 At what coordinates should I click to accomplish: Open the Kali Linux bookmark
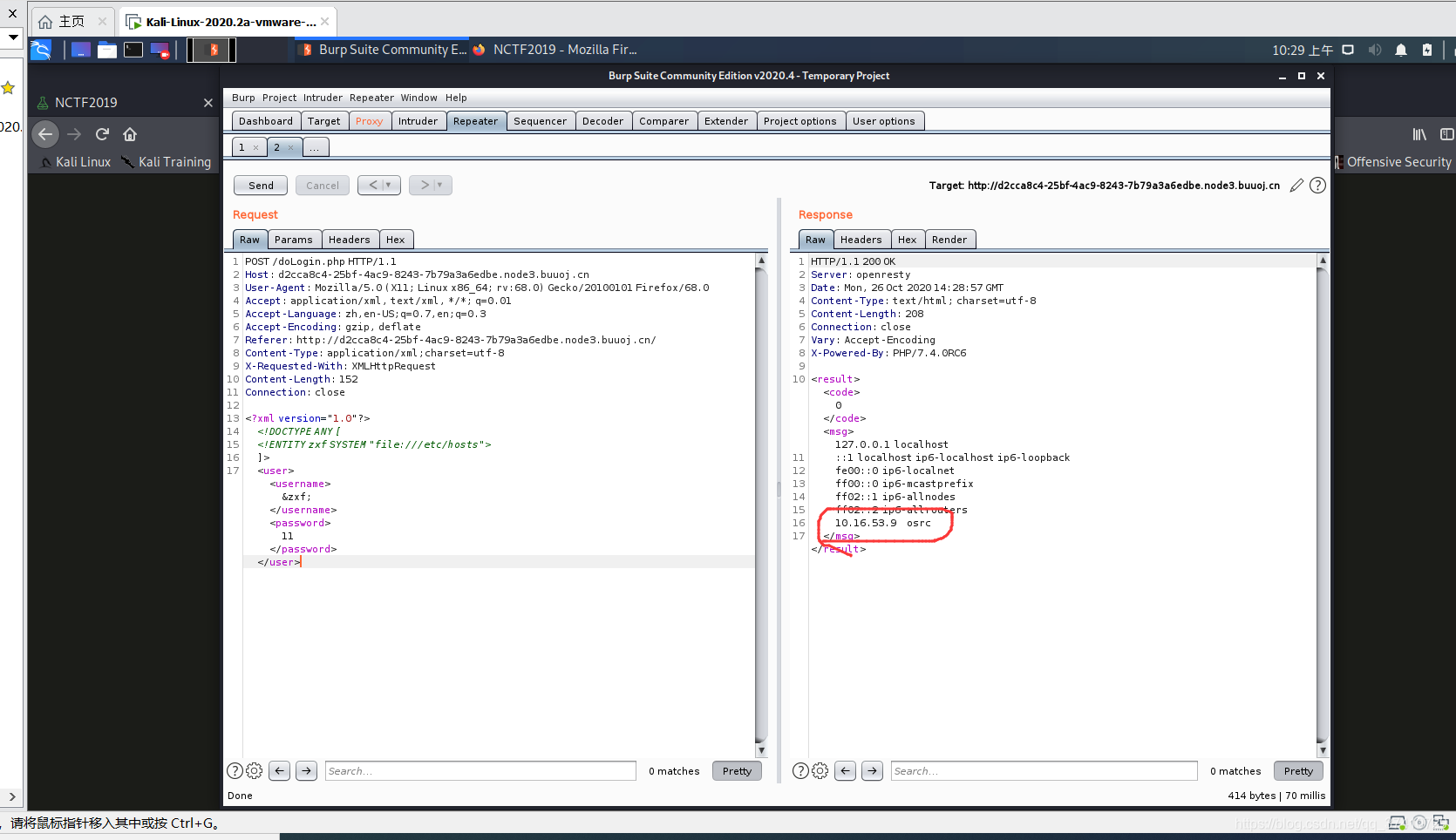pos(75,162)
